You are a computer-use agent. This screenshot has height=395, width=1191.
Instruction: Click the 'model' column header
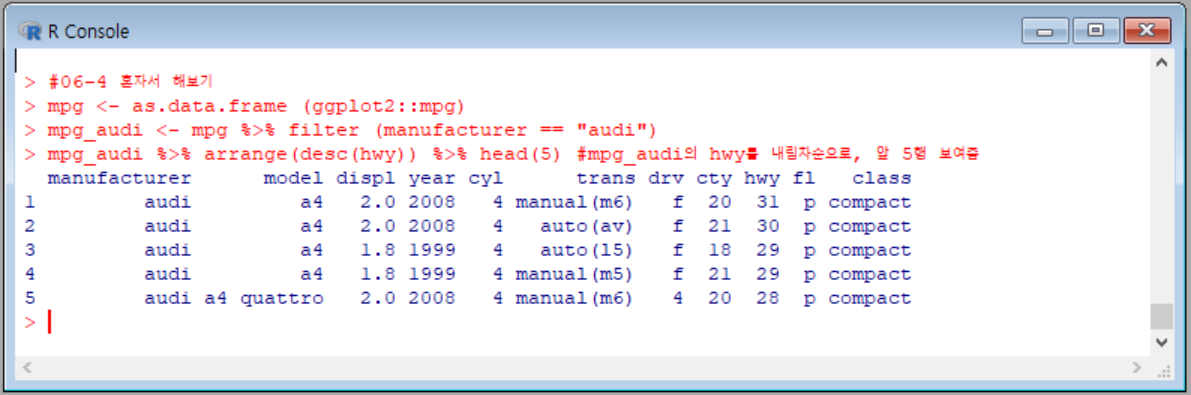click(294, 179)
